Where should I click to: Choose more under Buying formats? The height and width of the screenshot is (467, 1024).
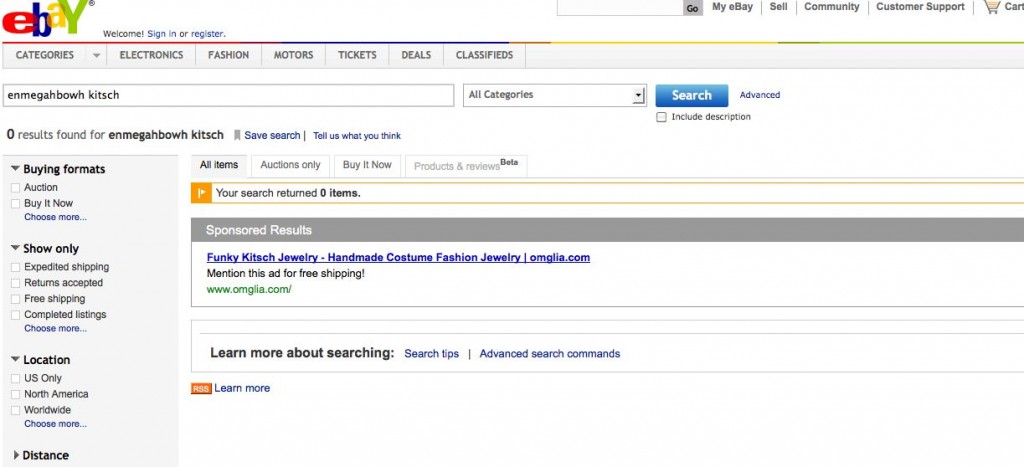[56, 217]
